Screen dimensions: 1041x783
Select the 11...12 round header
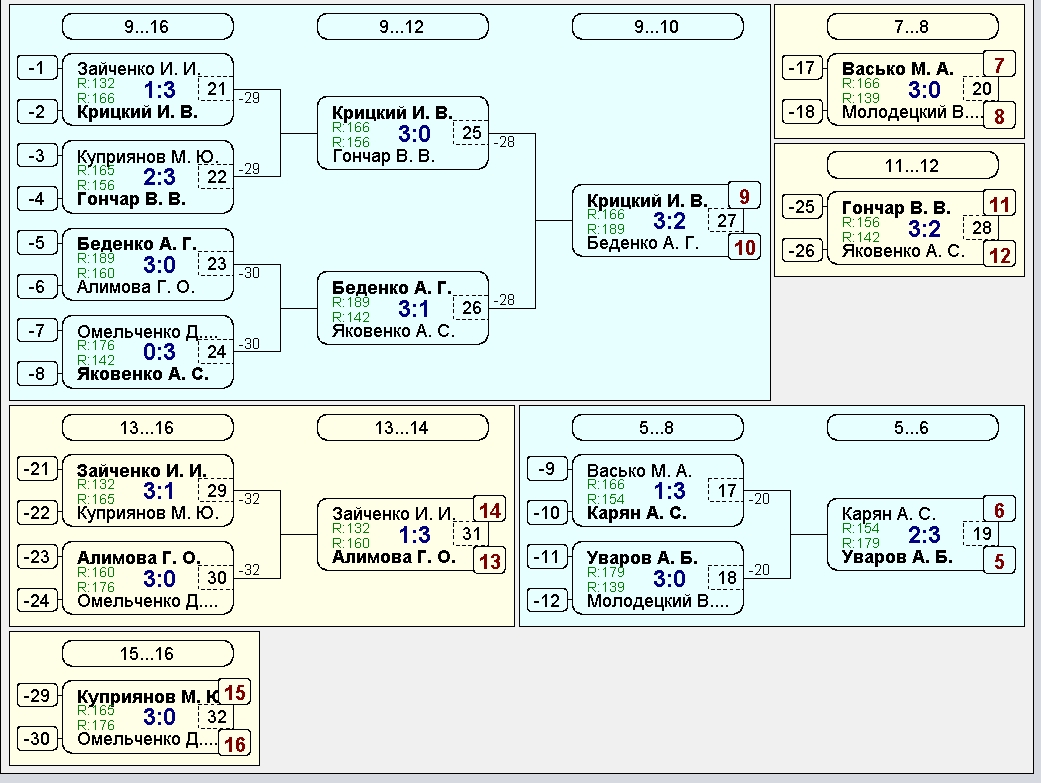tap(912, 165)
